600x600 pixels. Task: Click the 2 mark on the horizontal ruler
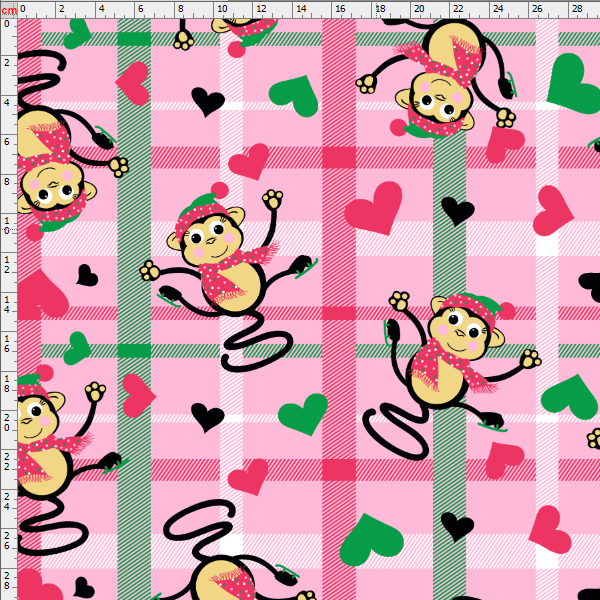pos(62,8)
